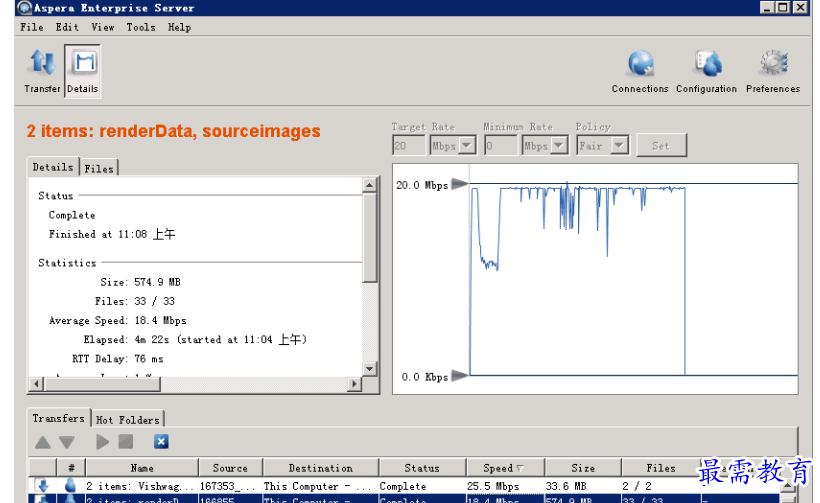820x503 pixels.
Task: Open the Transfer view icon
Action: point(42,71)
